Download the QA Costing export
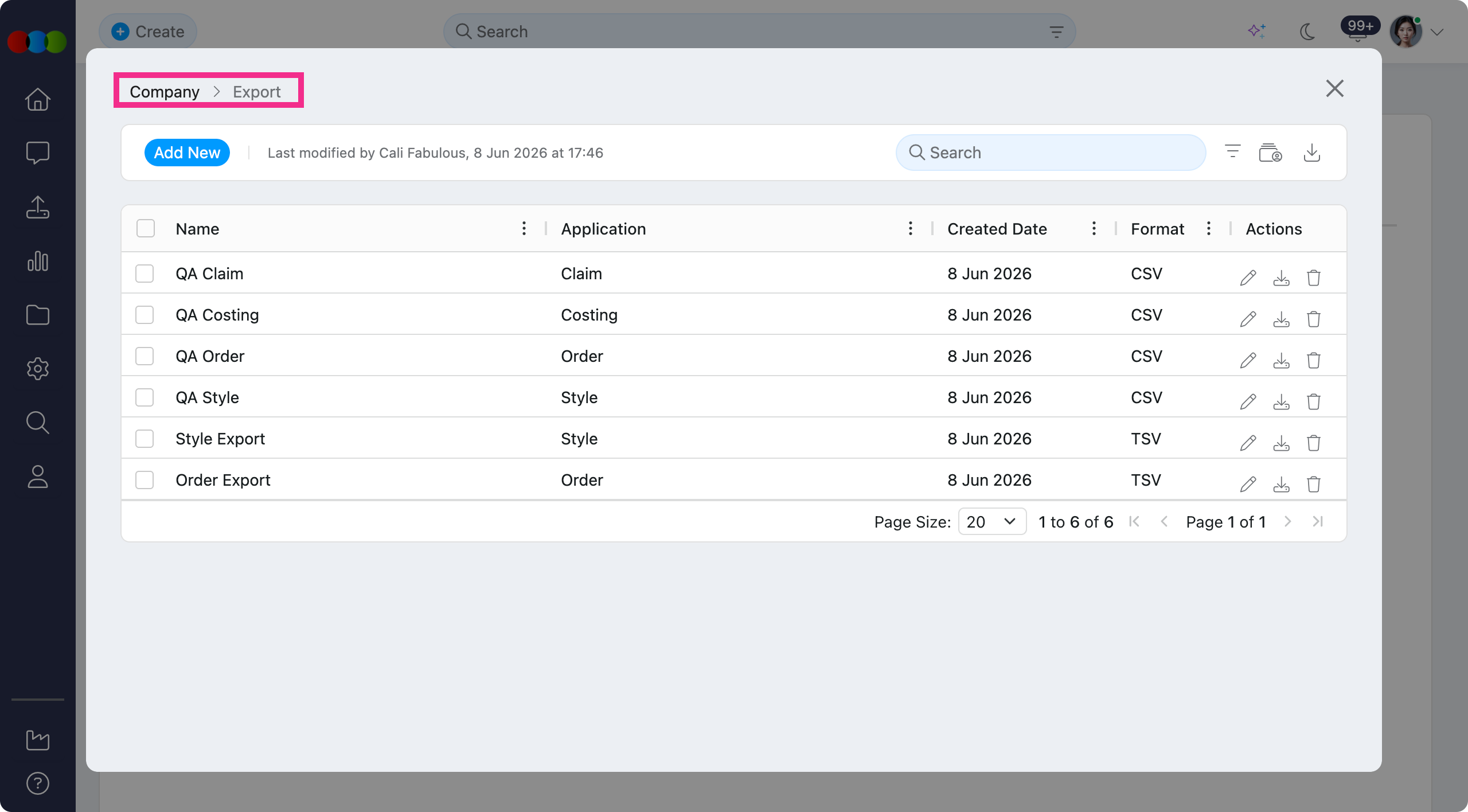Image resolution: width=1468 pixels, height=812 pixels. [1281, 319]
